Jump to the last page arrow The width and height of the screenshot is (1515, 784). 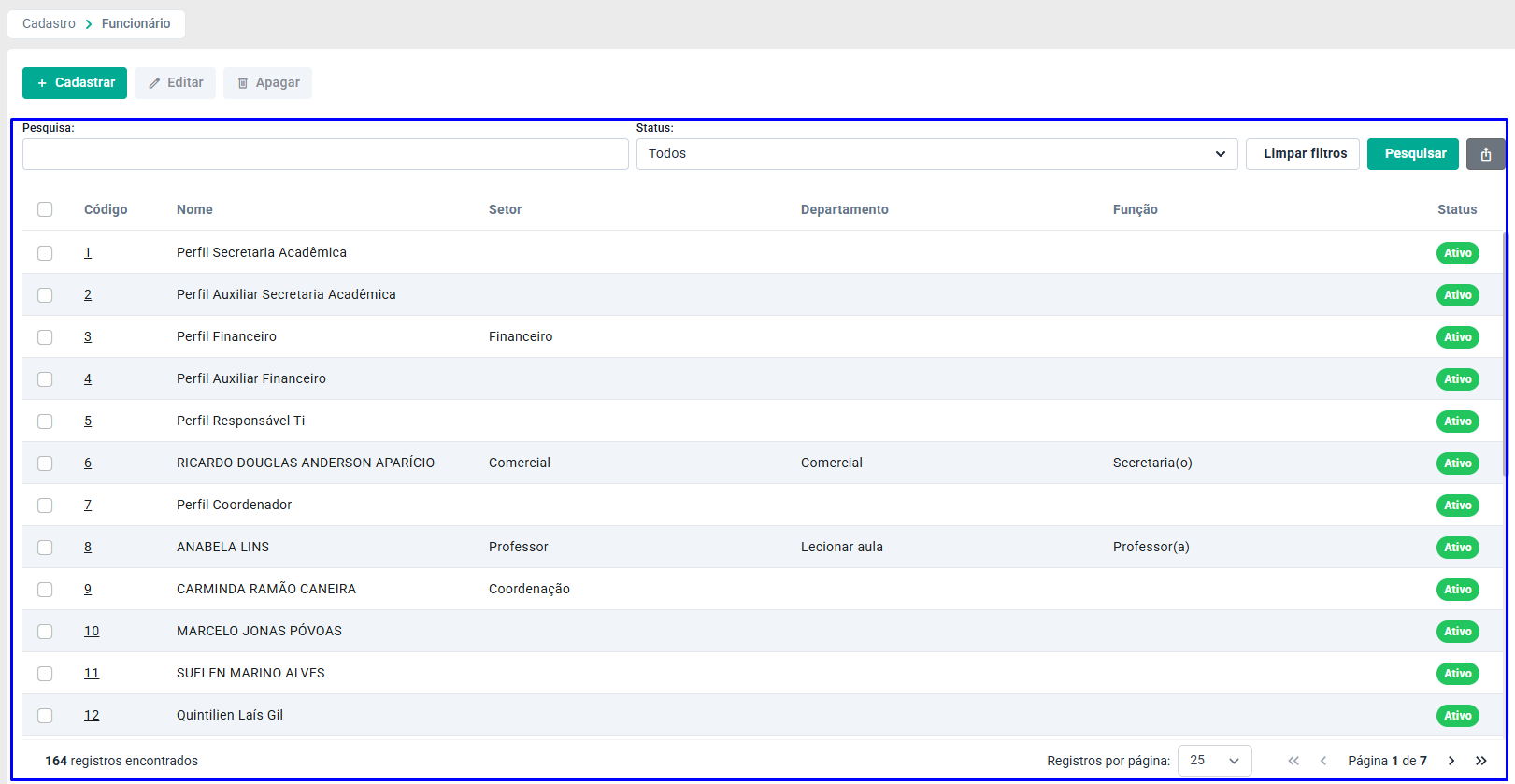tap(1481, 761)
